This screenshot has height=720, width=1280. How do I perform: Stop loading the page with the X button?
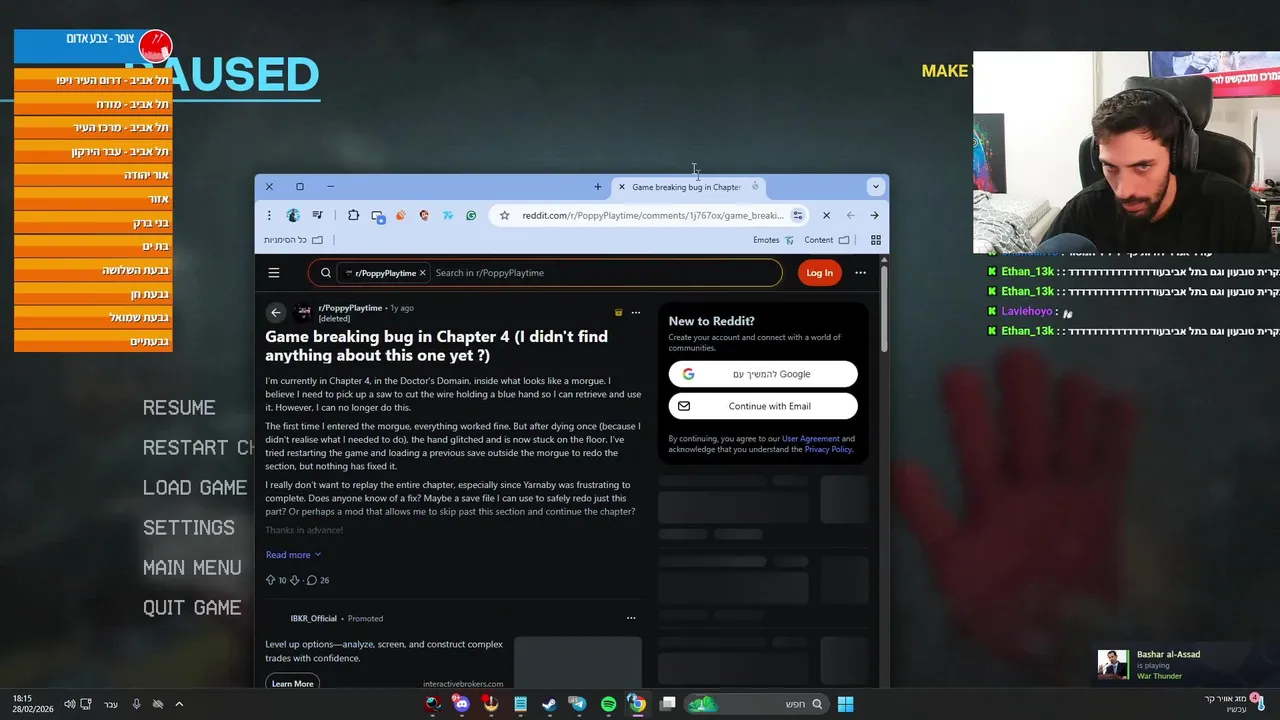[826, 215]
